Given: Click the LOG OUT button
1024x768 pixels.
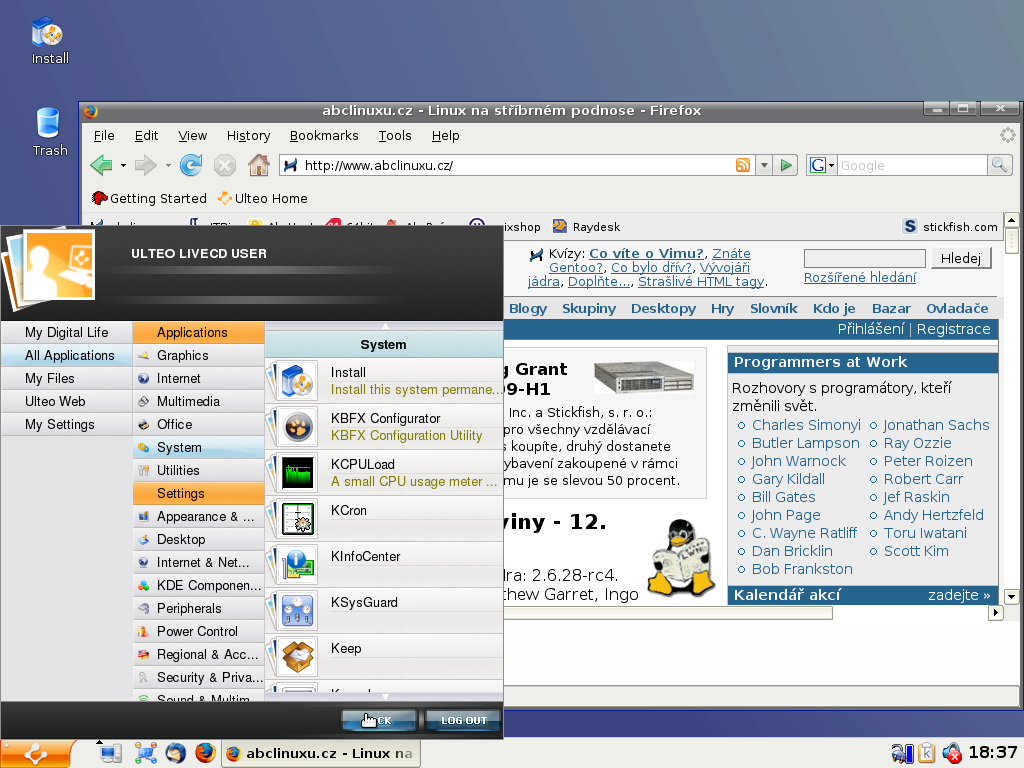Looking at the screenshot, I should point(464,720).
